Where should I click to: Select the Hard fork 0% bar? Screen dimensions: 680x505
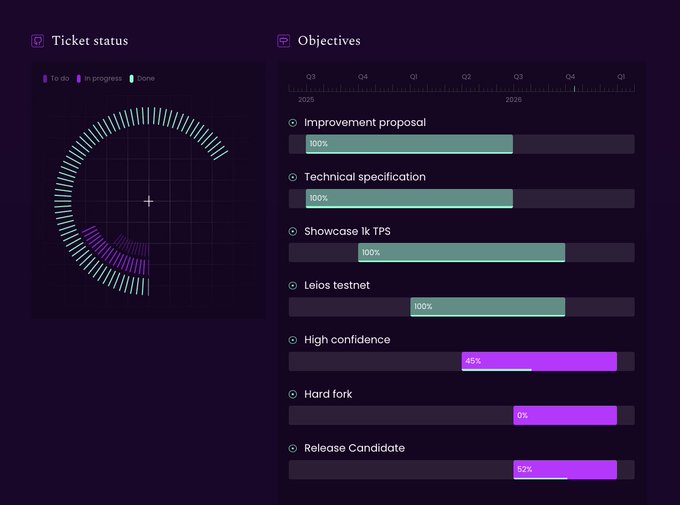565,415
